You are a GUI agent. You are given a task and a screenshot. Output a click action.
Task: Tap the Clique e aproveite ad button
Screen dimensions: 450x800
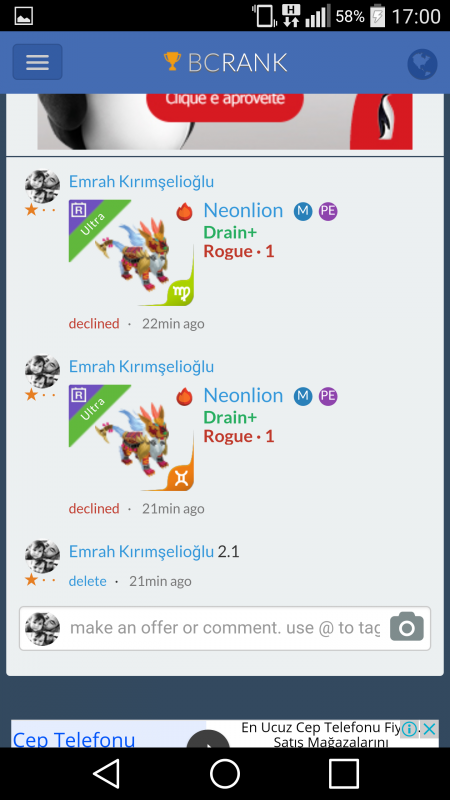click(x=225, y=106)
